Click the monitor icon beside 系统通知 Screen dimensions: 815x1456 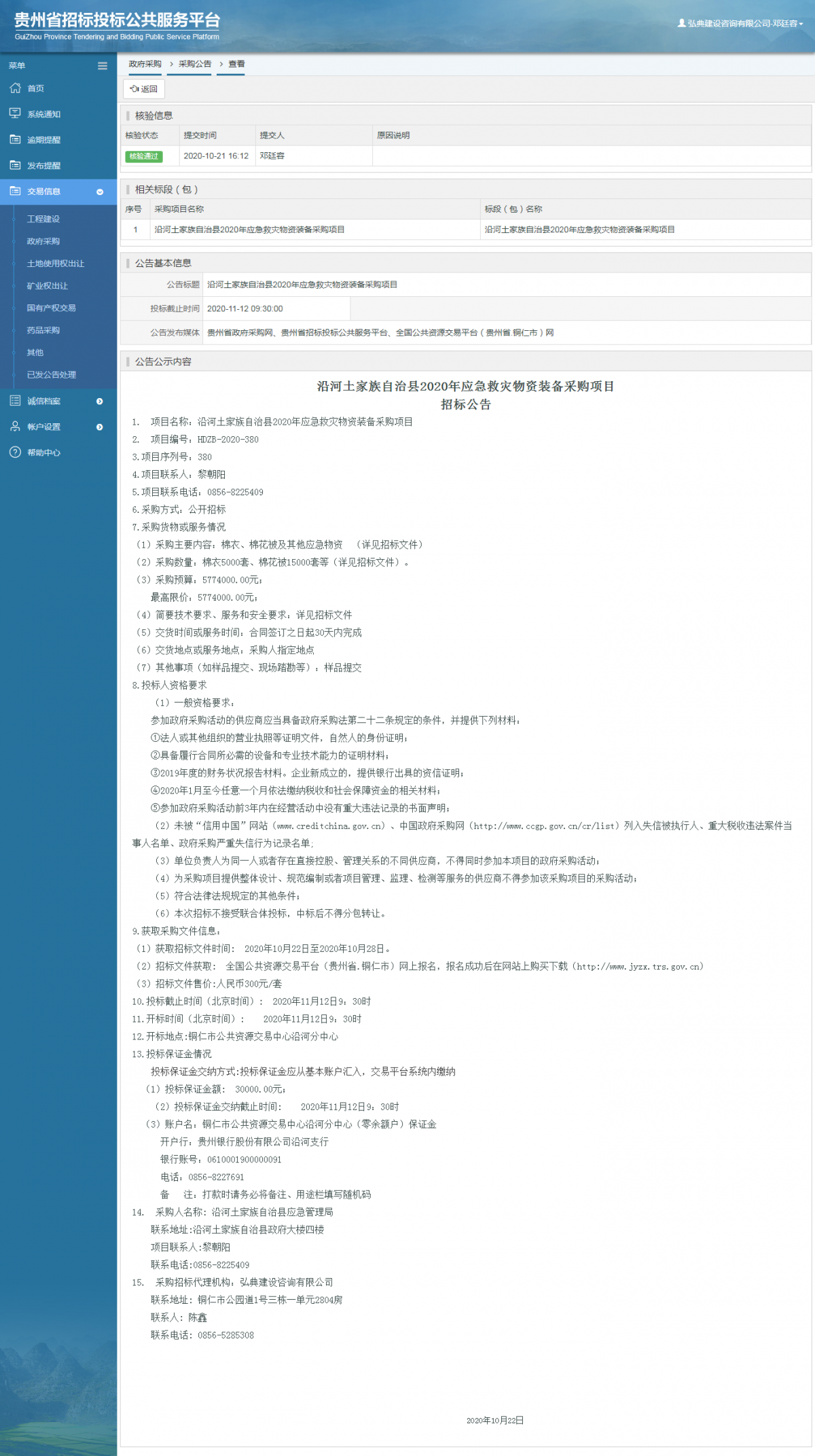pos(15,113)
